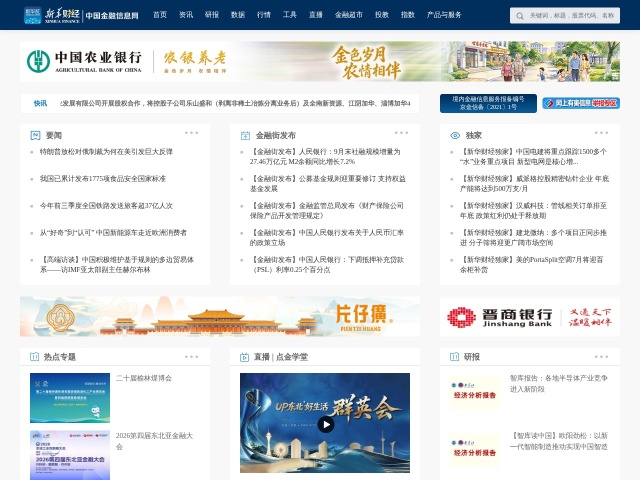Open article 建龙微纳多个项目正同步推进
The image size is (640, 480).
point(533,238)
